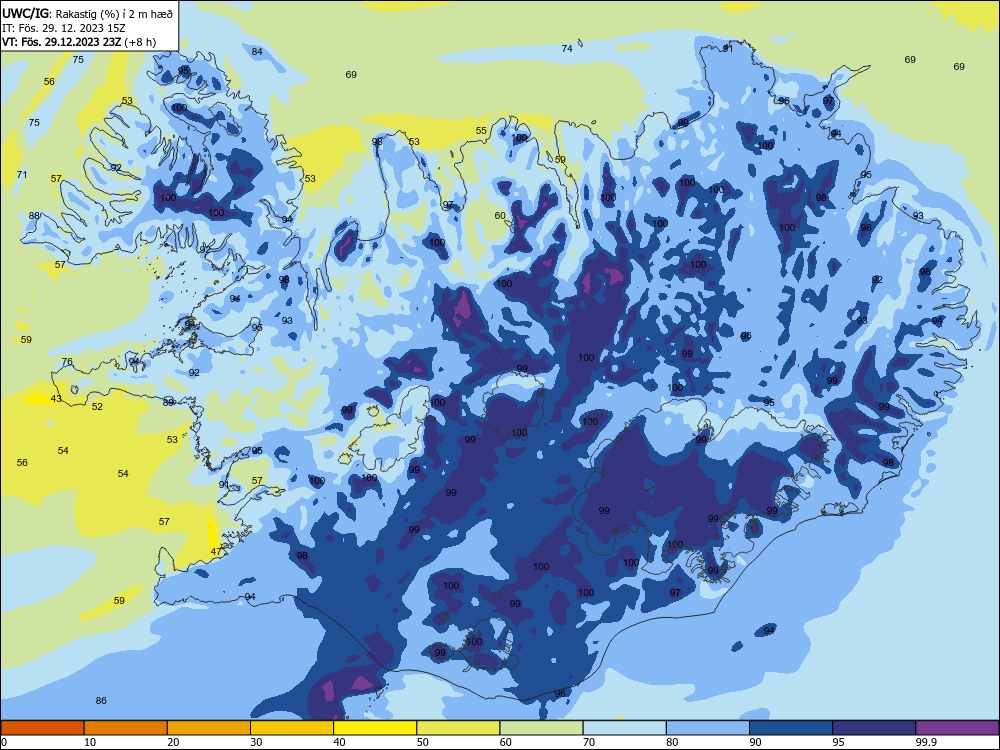Click the legend tick label '70'

click(x=589, y=742)
